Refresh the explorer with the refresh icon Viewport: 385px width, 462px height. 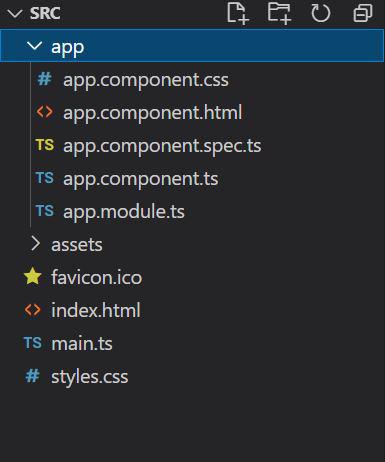321,13
